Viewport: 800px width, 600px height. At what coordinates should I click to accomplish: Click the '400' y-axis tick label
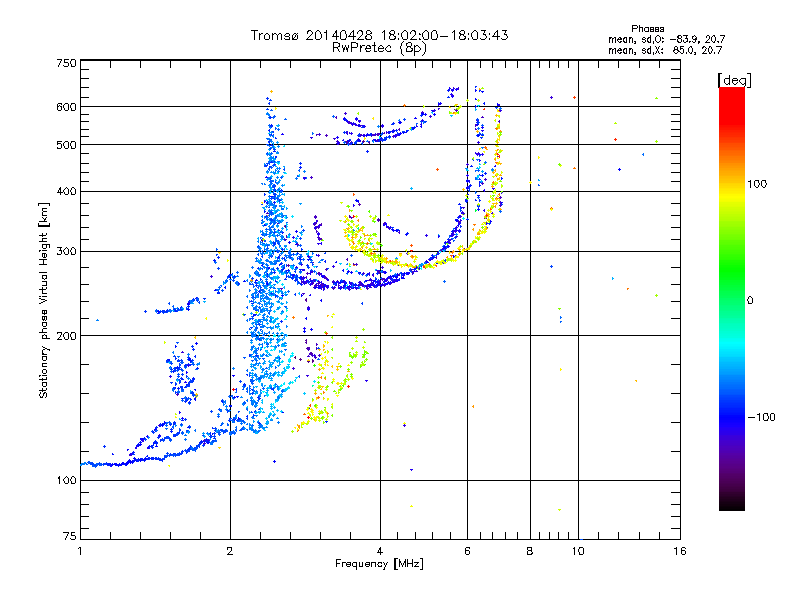[x=66, y=191]
